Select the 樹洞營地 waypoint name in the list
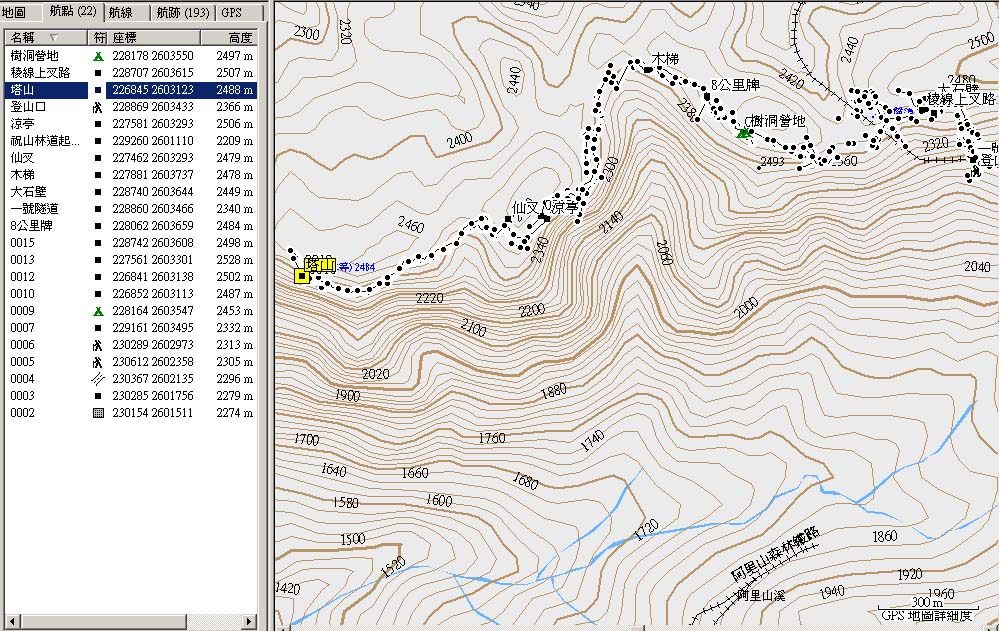This screenshot has width=999, height=631. [34, 56]
